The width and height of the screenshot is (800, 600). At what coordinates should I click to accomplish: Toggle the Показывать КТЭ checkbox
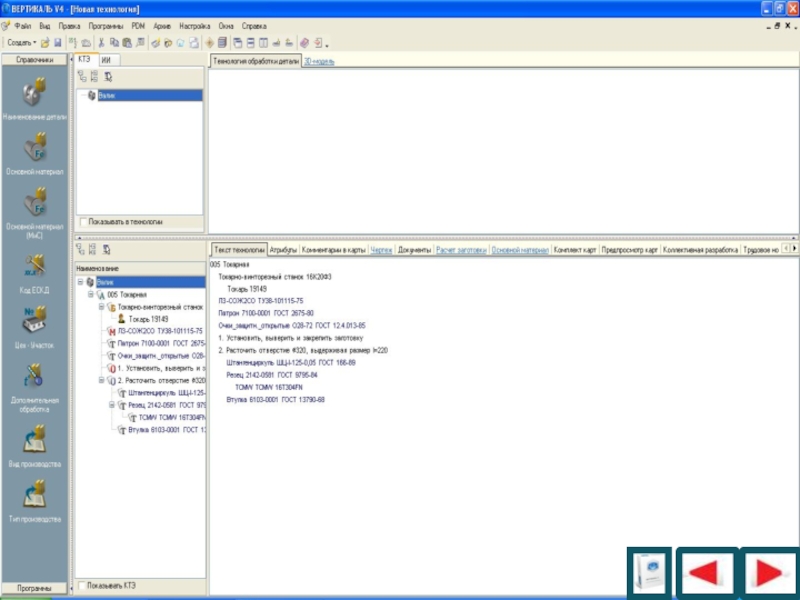click(82, 586)
